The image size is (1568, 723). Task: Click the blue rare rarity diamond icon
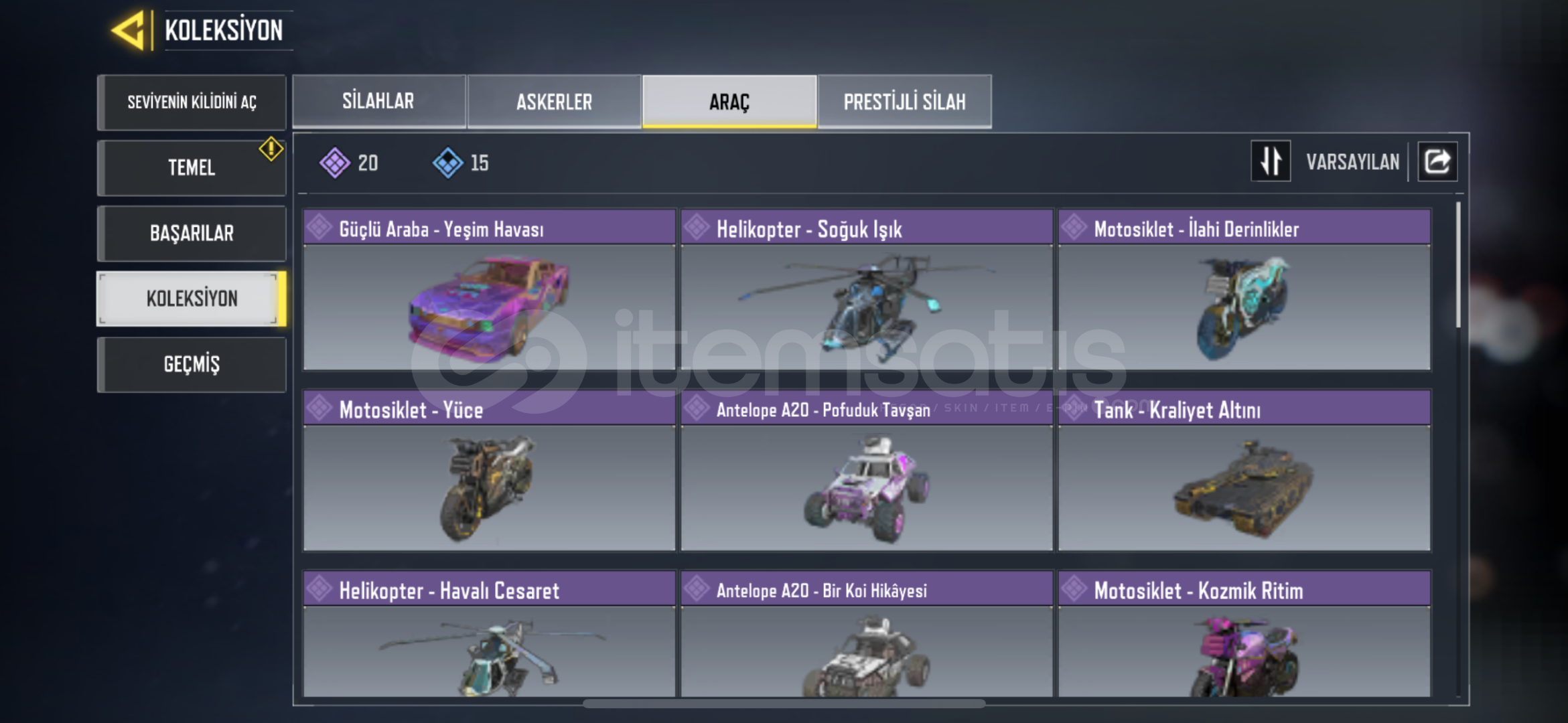[447, 163]
